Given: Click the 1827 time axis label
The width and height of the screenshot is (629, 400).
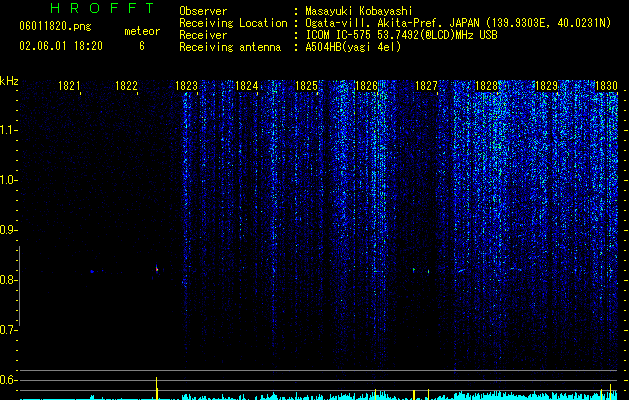Looking at the screenshot, I should coord(426,85).
